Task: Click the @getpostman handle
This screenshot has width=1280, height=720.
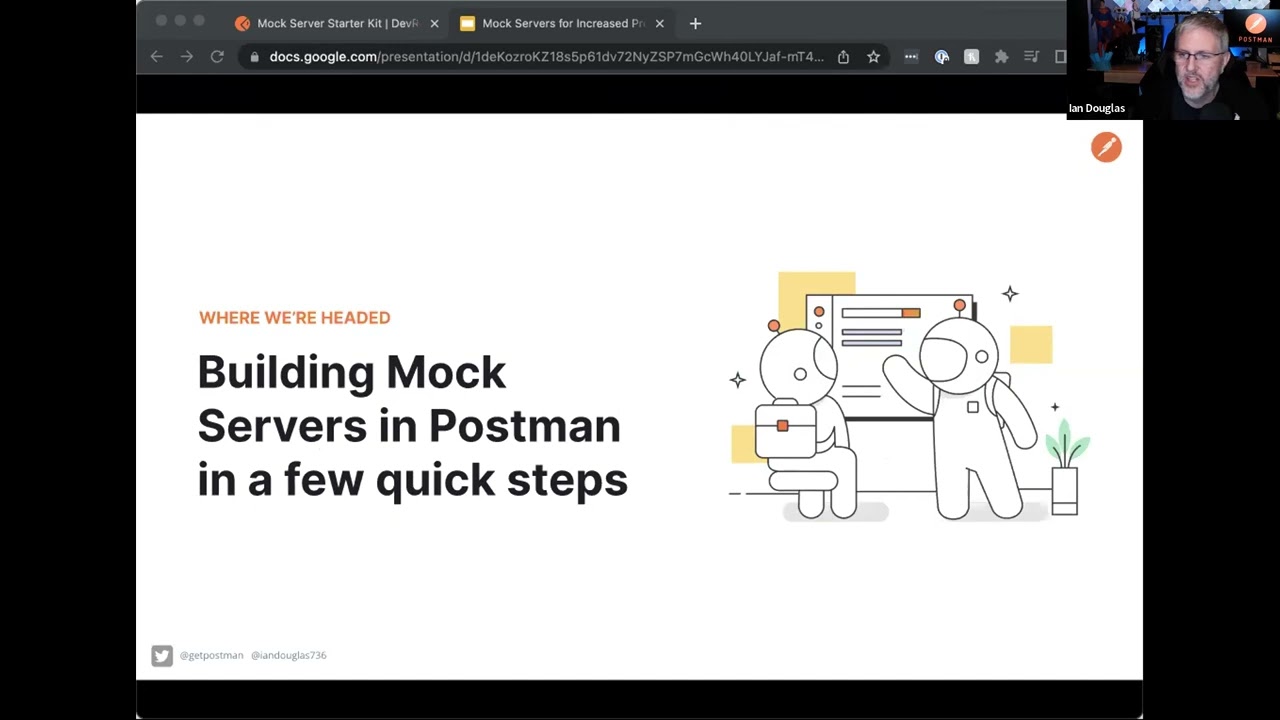Action: tap(211, 655)
